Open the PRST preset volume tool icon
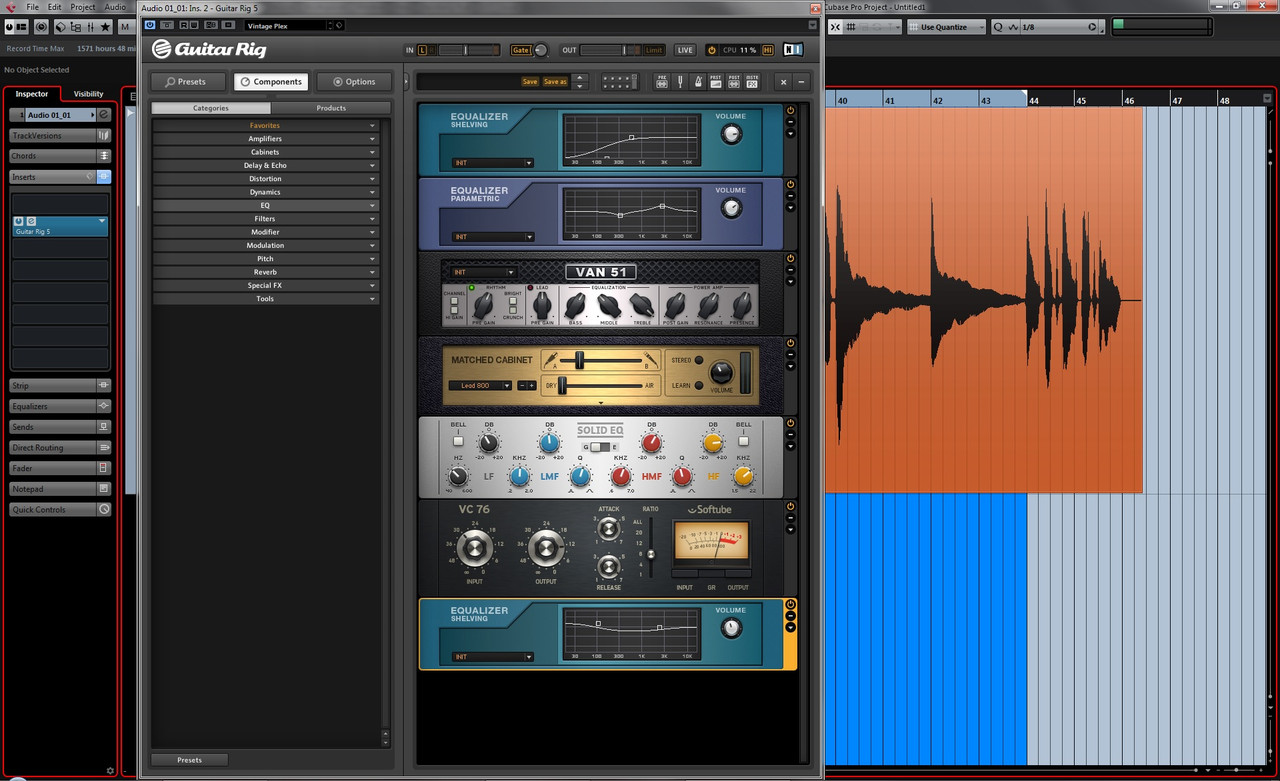 (x=715, y=82)
